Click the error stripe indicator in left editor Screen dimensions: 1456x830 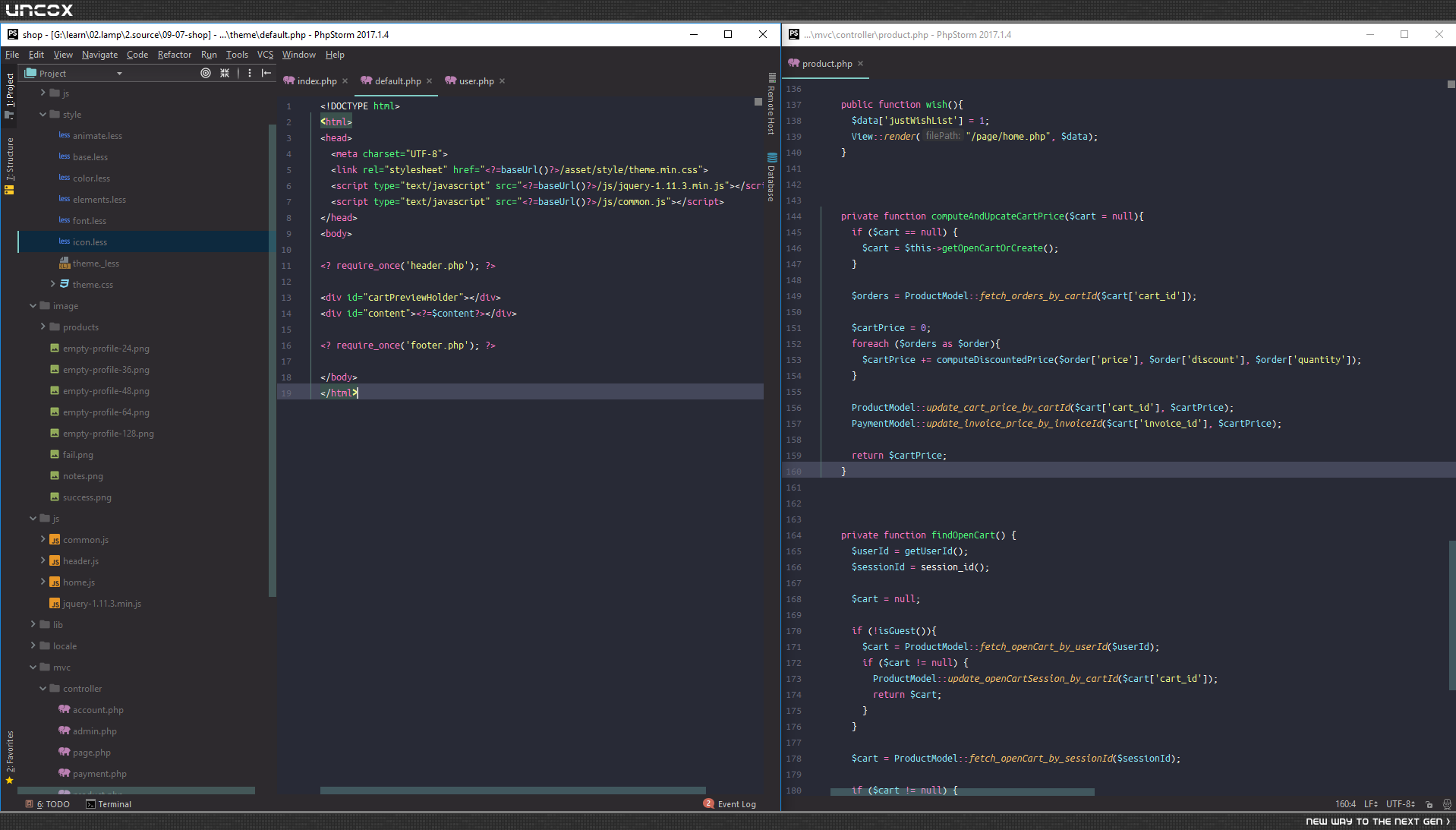[758, 102]
